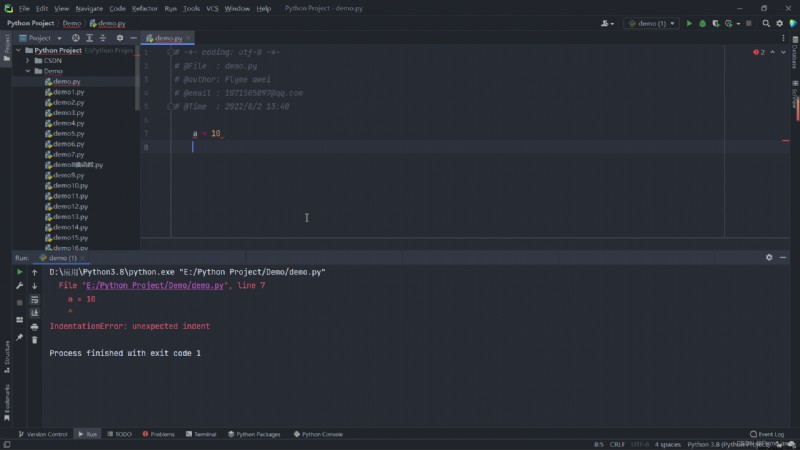The width and height of the screenshot is (800, 450).
Task: Close the demo.py editor tab
Action: pyautogui.click(x=188, y=38)
